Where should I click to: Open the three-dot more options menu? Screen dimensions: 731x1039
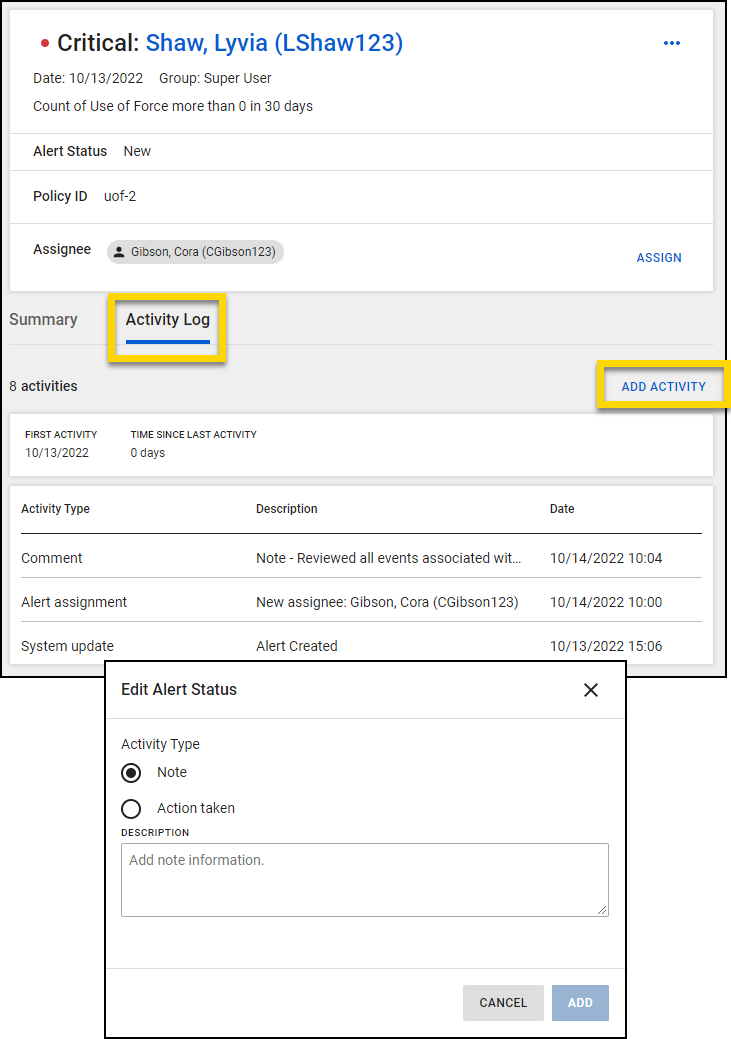(672, 43)
